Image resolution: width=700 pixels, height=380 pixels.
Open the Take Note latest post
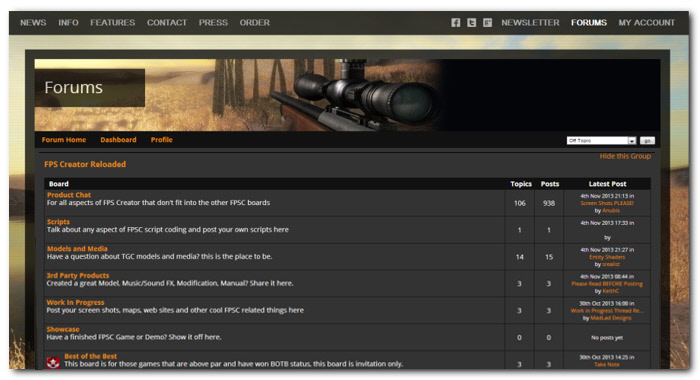coord(607,364)
